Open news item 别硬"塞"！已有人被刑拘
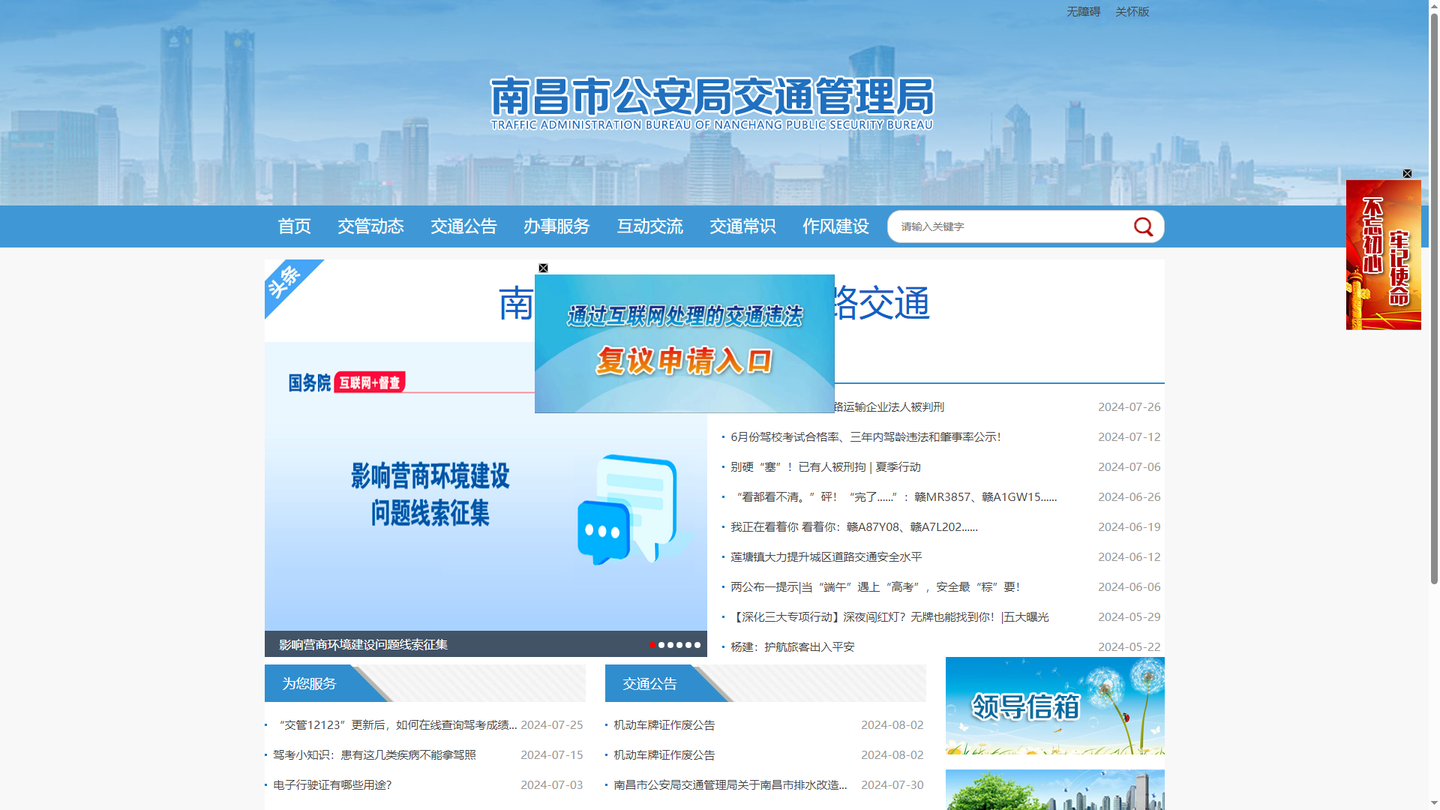 point(825,467)
